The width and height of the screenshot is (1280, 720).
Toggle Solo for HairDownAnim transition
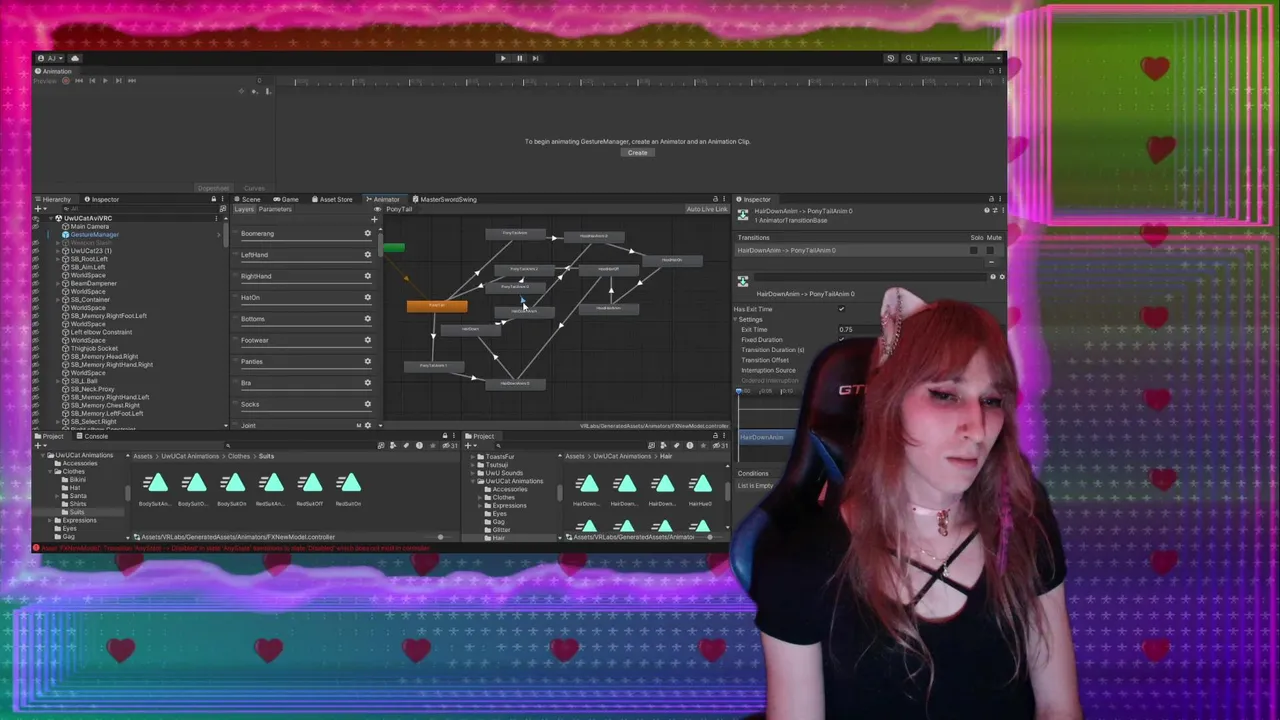coord(974,250)
